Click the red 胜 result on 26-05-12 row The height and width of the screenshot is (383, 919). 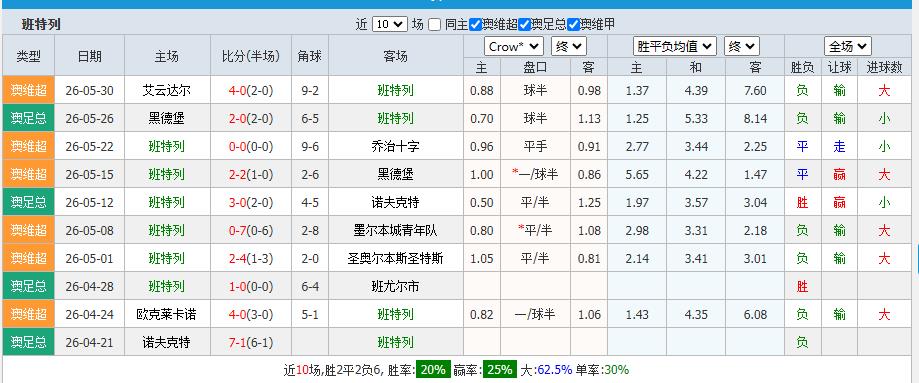802,202
